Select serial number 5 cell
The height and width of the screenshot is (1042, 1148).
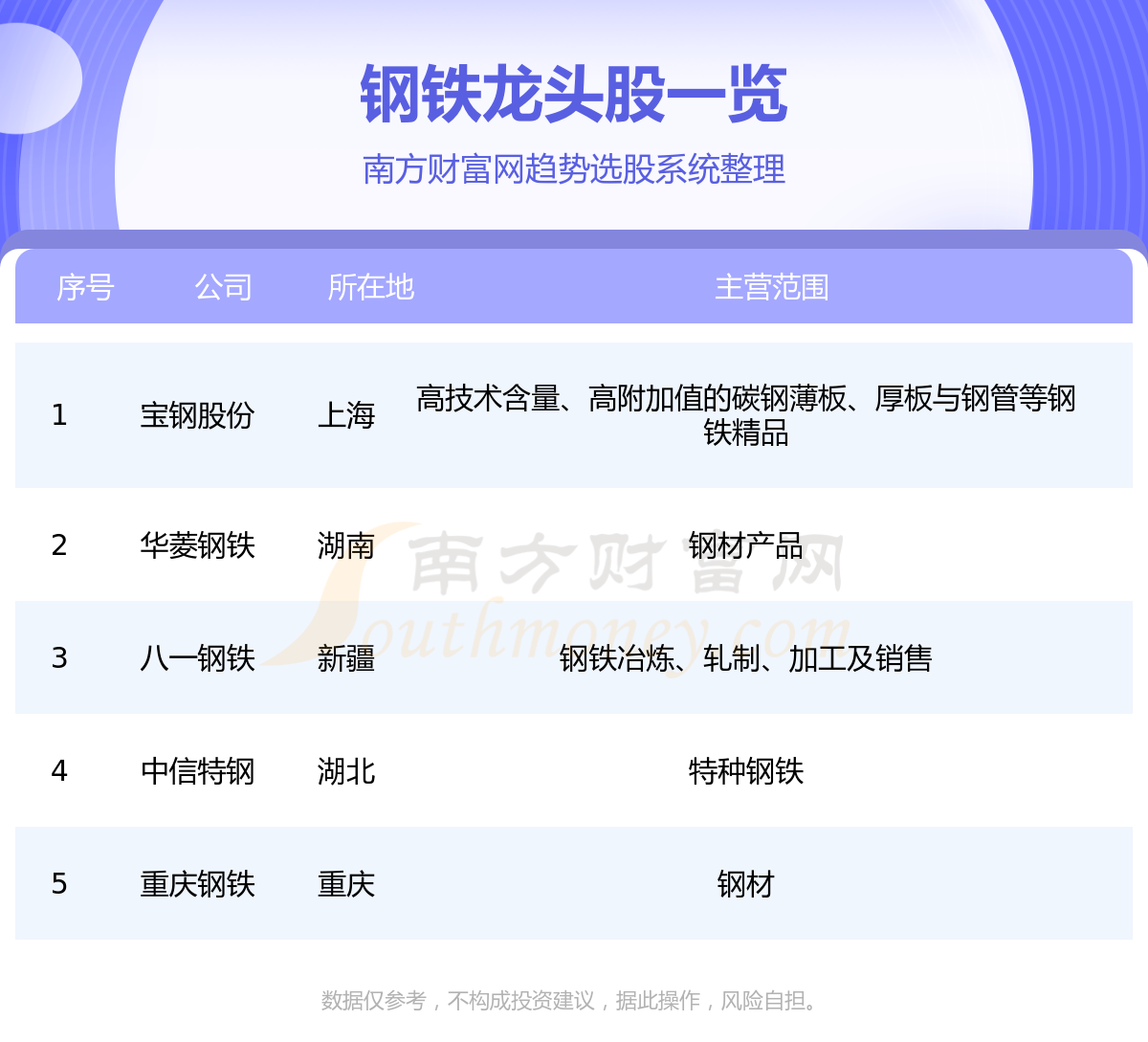click(x=59, y=884)
